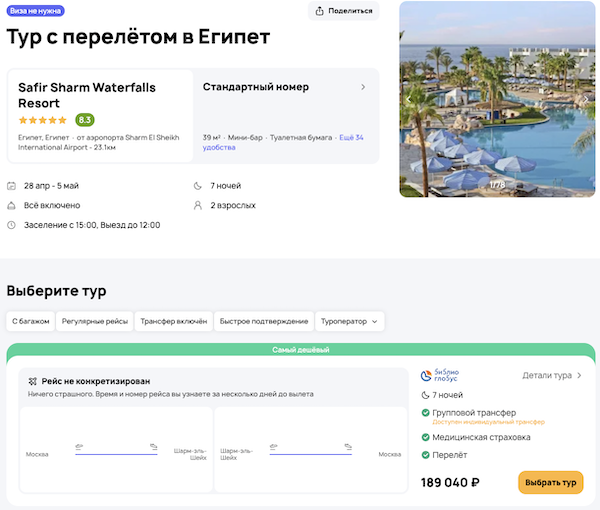Toggle the Регулярные рейсы filter
This screenshot has height=510, width=600.
pos(94,321)
